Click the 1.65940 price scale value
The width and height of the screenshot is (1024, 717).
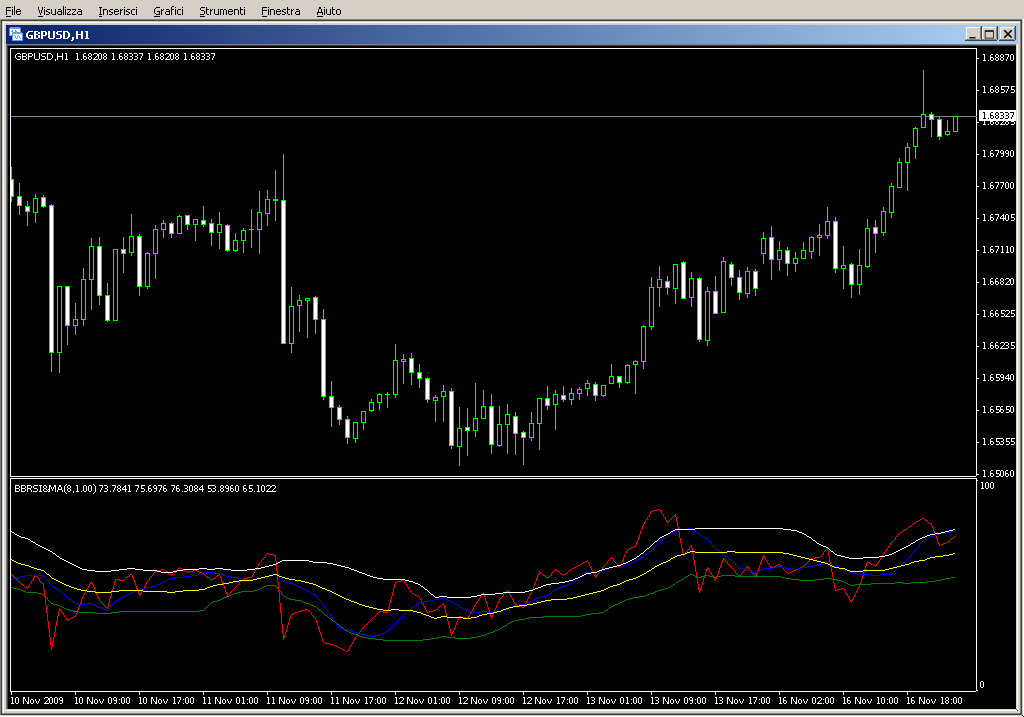998,377
